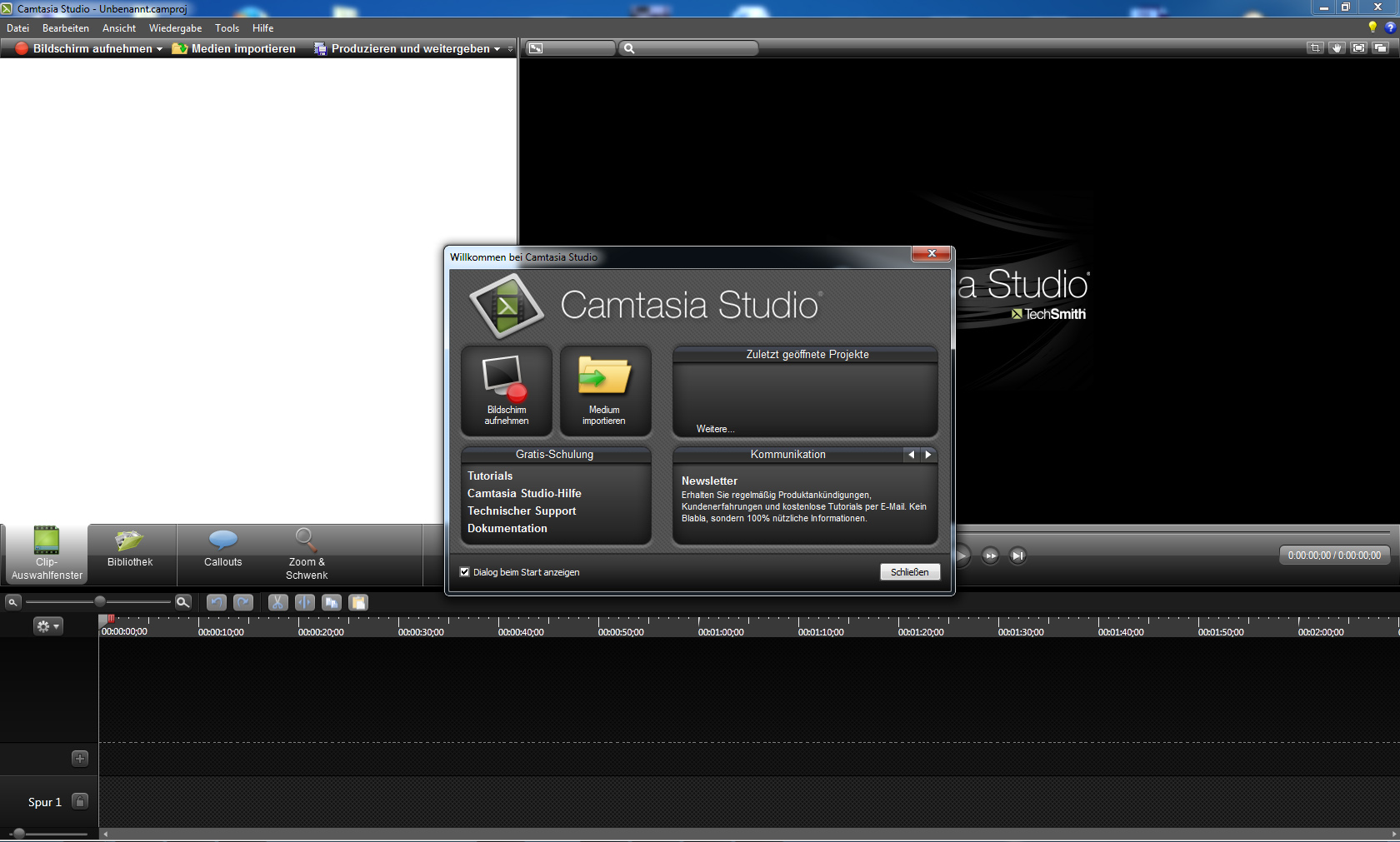
Task: Click the horizontal timeline scrollbar
Action: point(748,834)
